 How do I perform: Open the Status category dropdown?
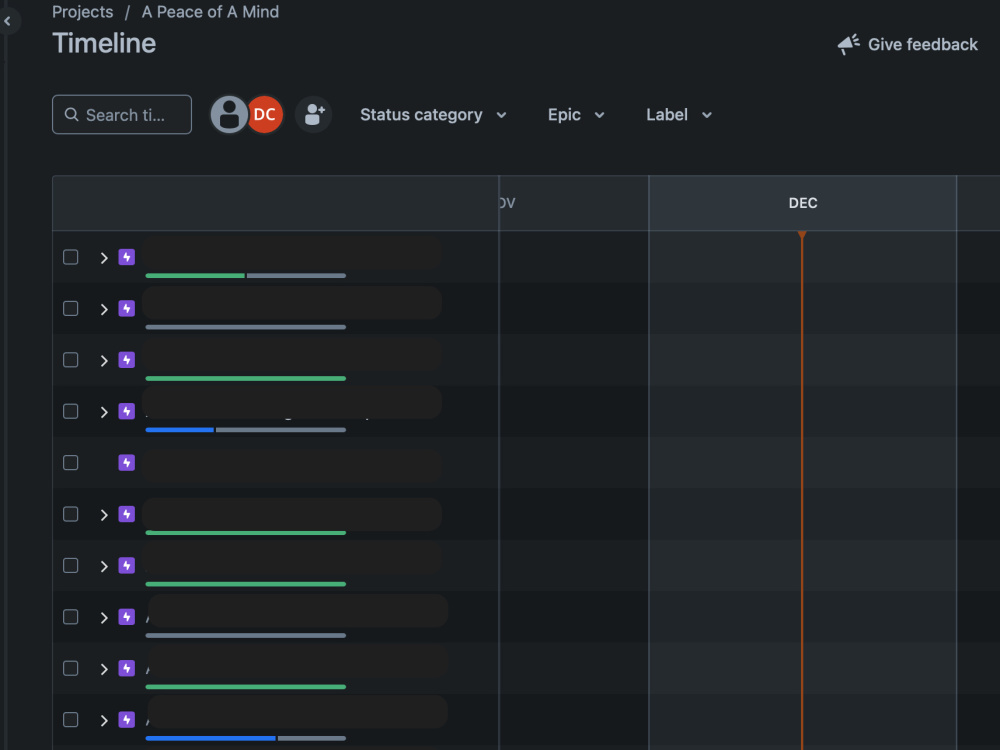(x=433, y=115)
